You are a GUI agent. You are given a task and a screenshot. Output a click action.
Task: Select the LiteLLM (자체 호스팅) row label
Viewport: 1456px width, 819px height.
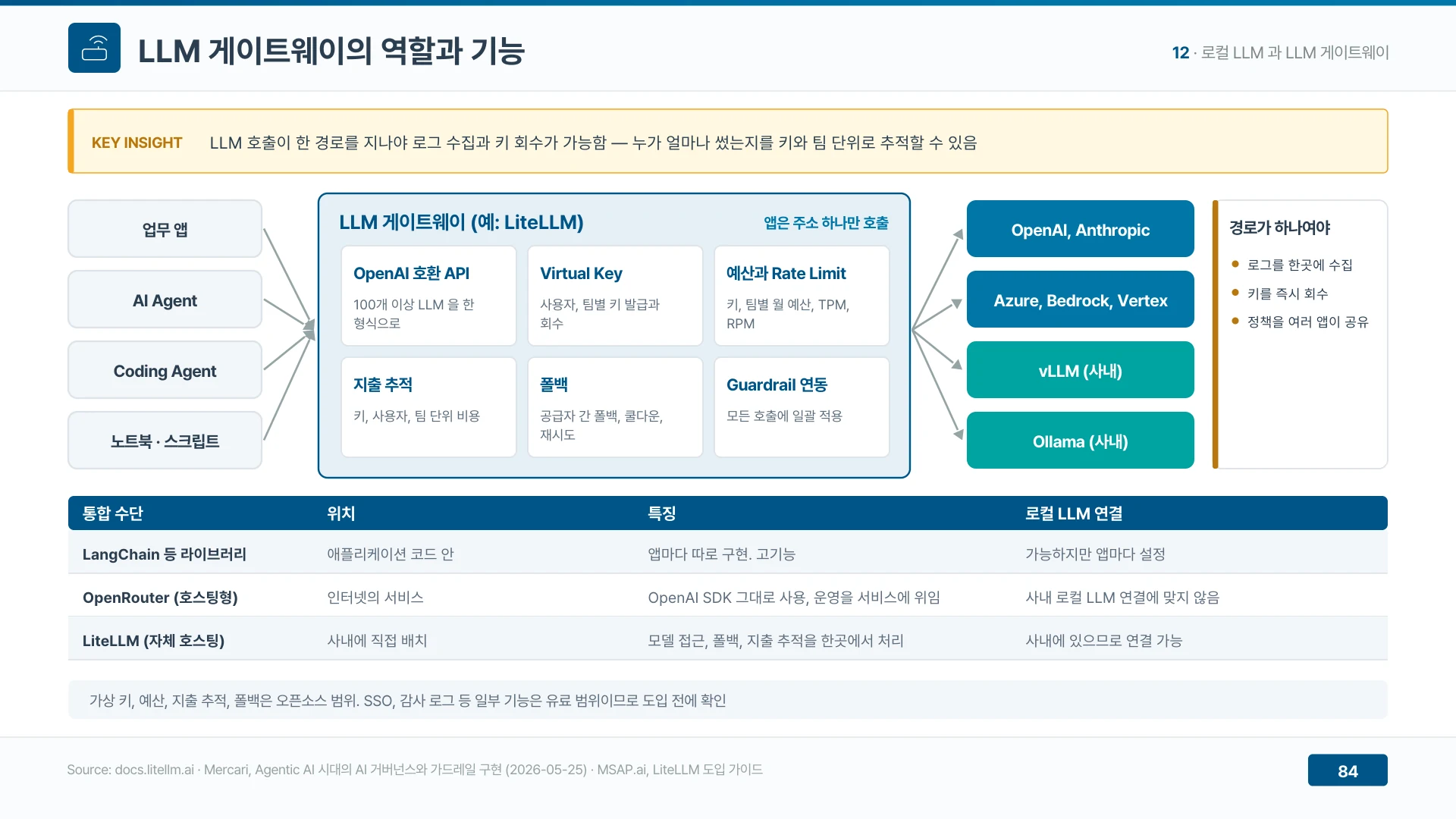pyautogui.click(x=153, y=641)
